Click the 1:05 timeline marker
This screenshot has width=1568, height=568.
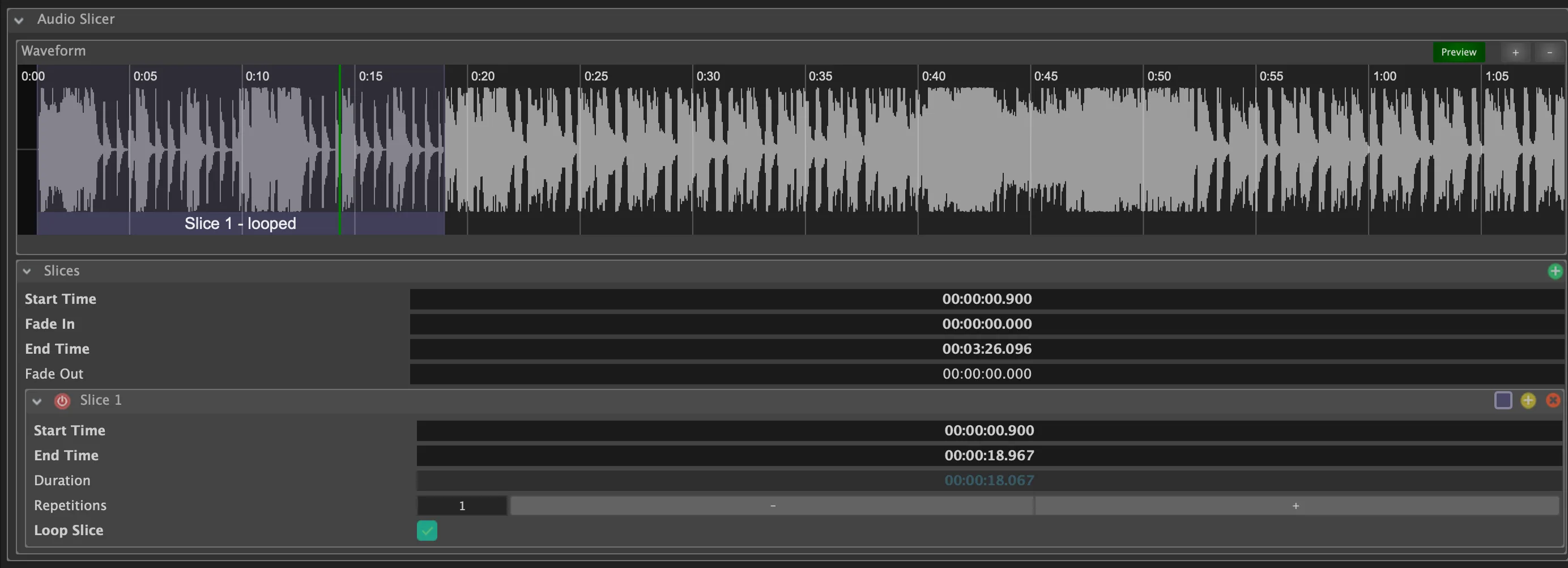pyautogui.click(x=1497, y=76)
